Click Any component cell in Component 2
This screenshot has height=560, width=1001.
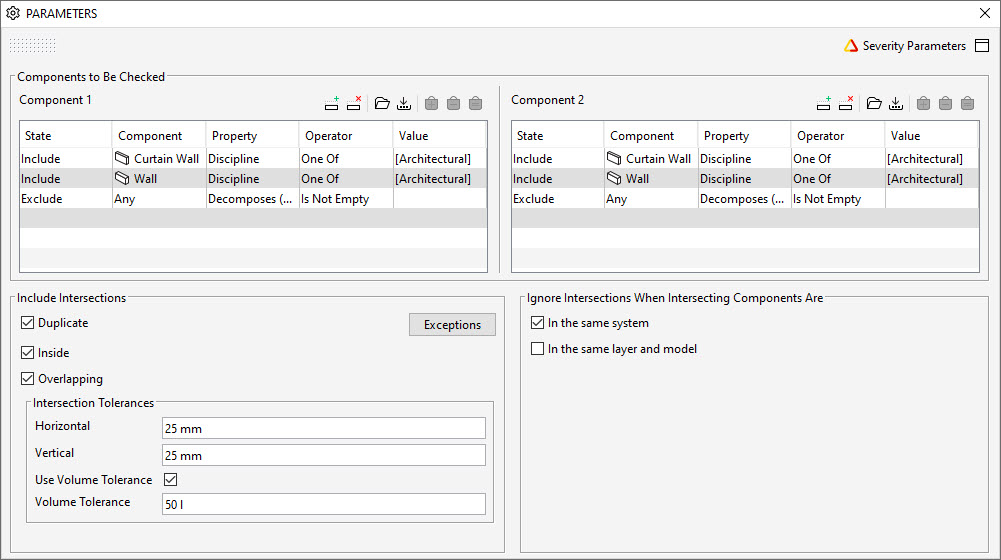[651, 199]
